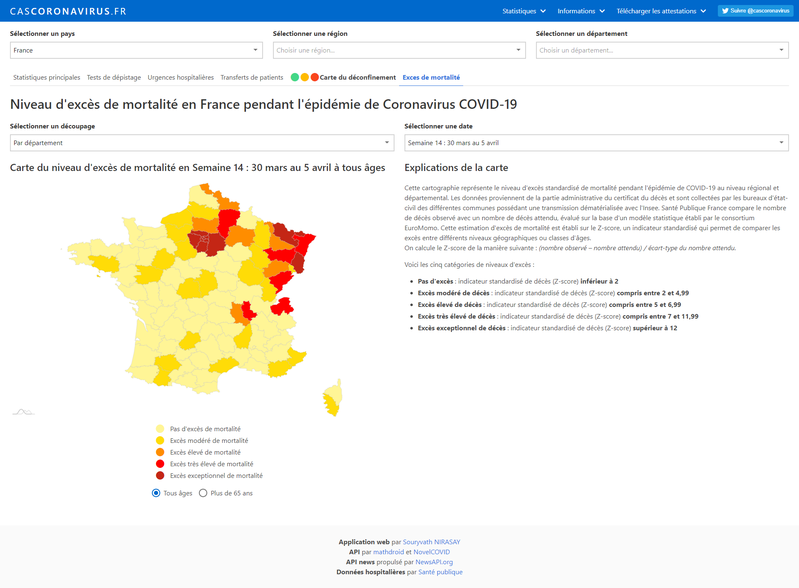Viewport: 799px width, 588px height.
Task: Expand the date selector 'Semaine 14'
Action: coord(596,143)
